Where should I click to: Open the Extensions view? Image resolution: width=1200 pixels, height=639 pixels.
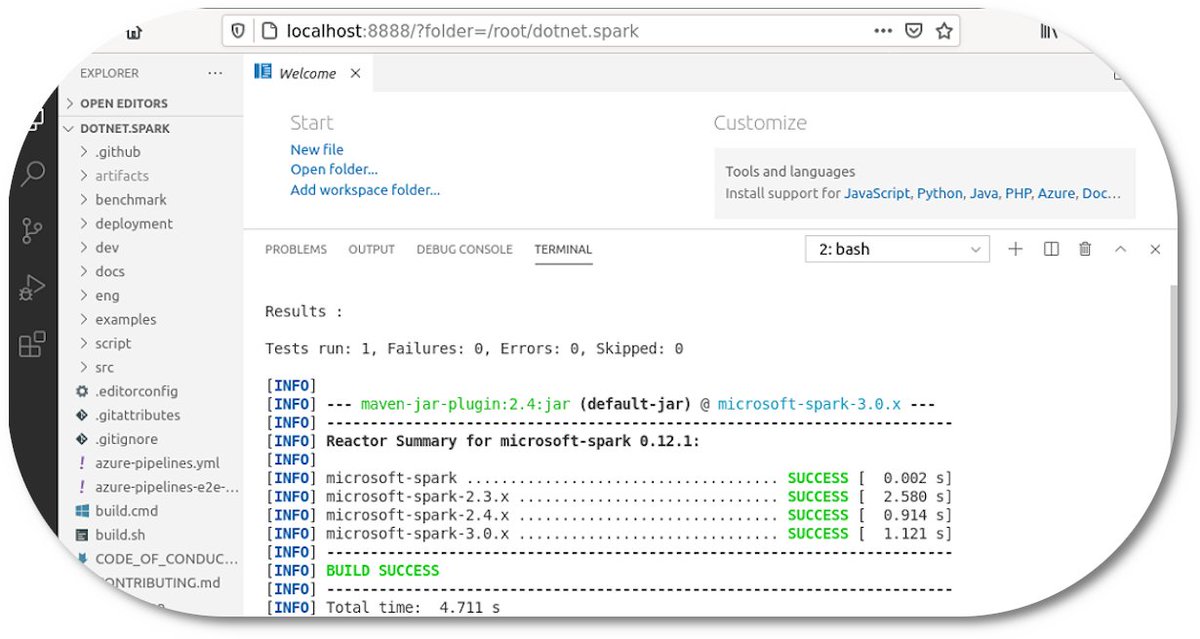[32, 345]
